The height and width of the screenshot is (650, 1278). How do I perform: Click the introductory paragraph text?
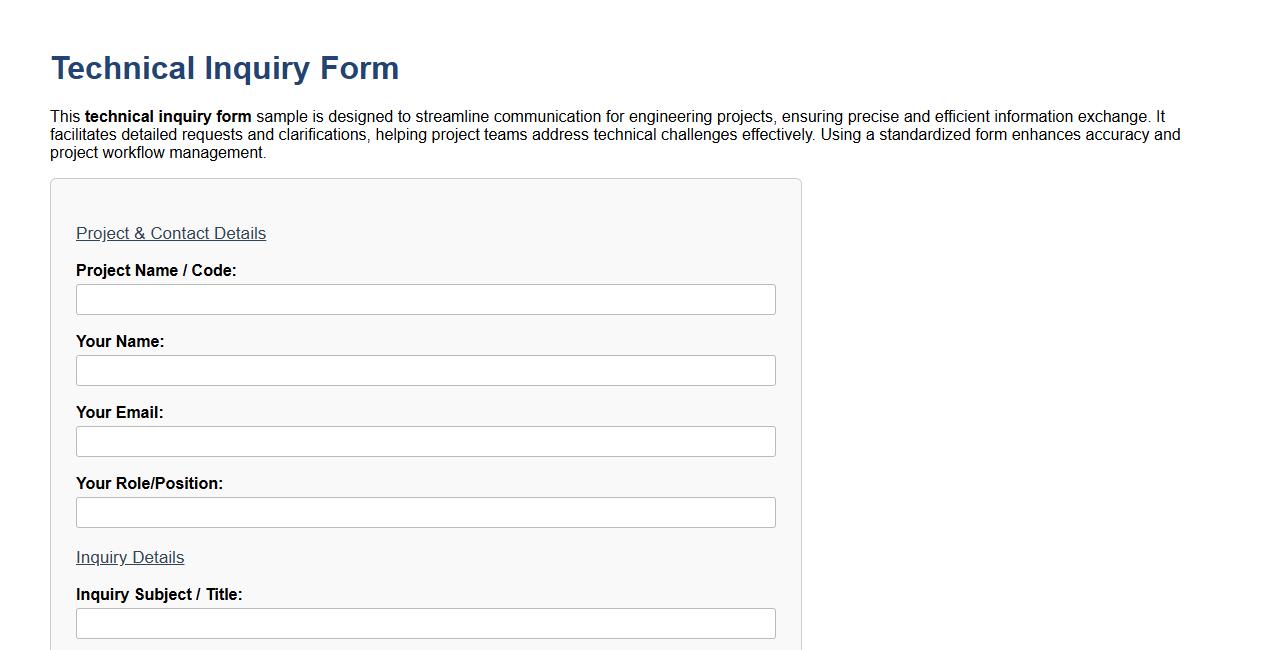pos(600,134)
